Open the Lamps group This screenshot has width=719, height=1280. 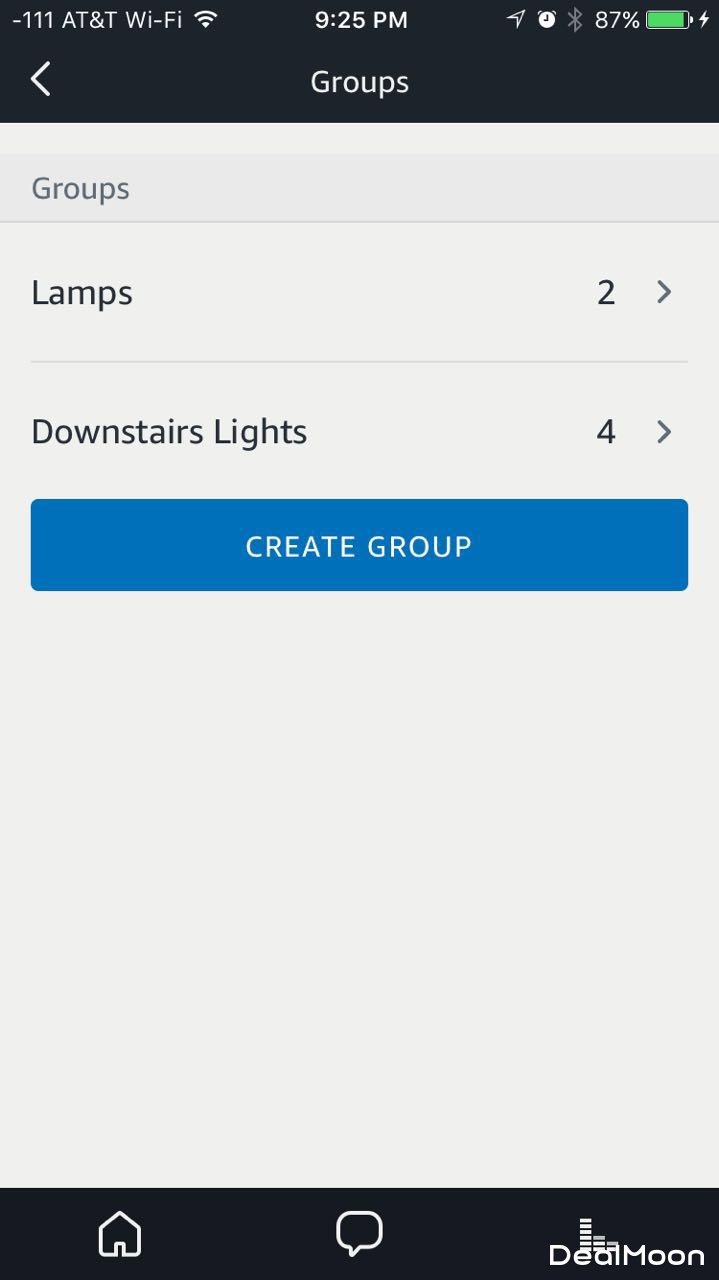click(82, 292)
